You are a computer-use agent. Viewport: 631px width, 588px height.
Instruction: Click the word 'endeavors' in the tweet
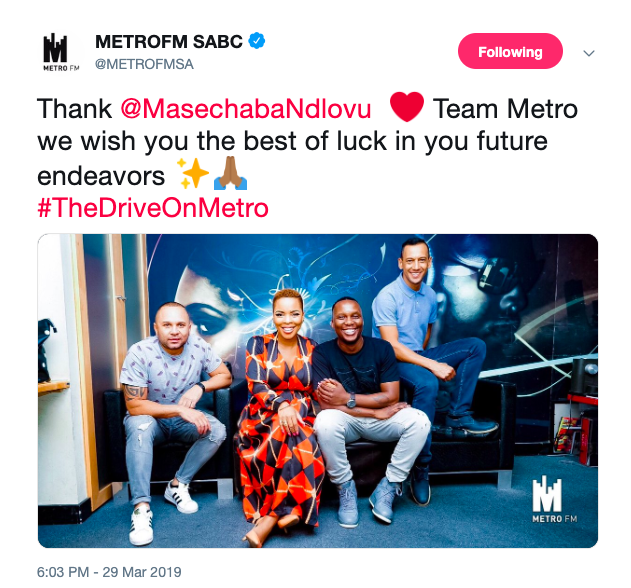click(101, 176)
